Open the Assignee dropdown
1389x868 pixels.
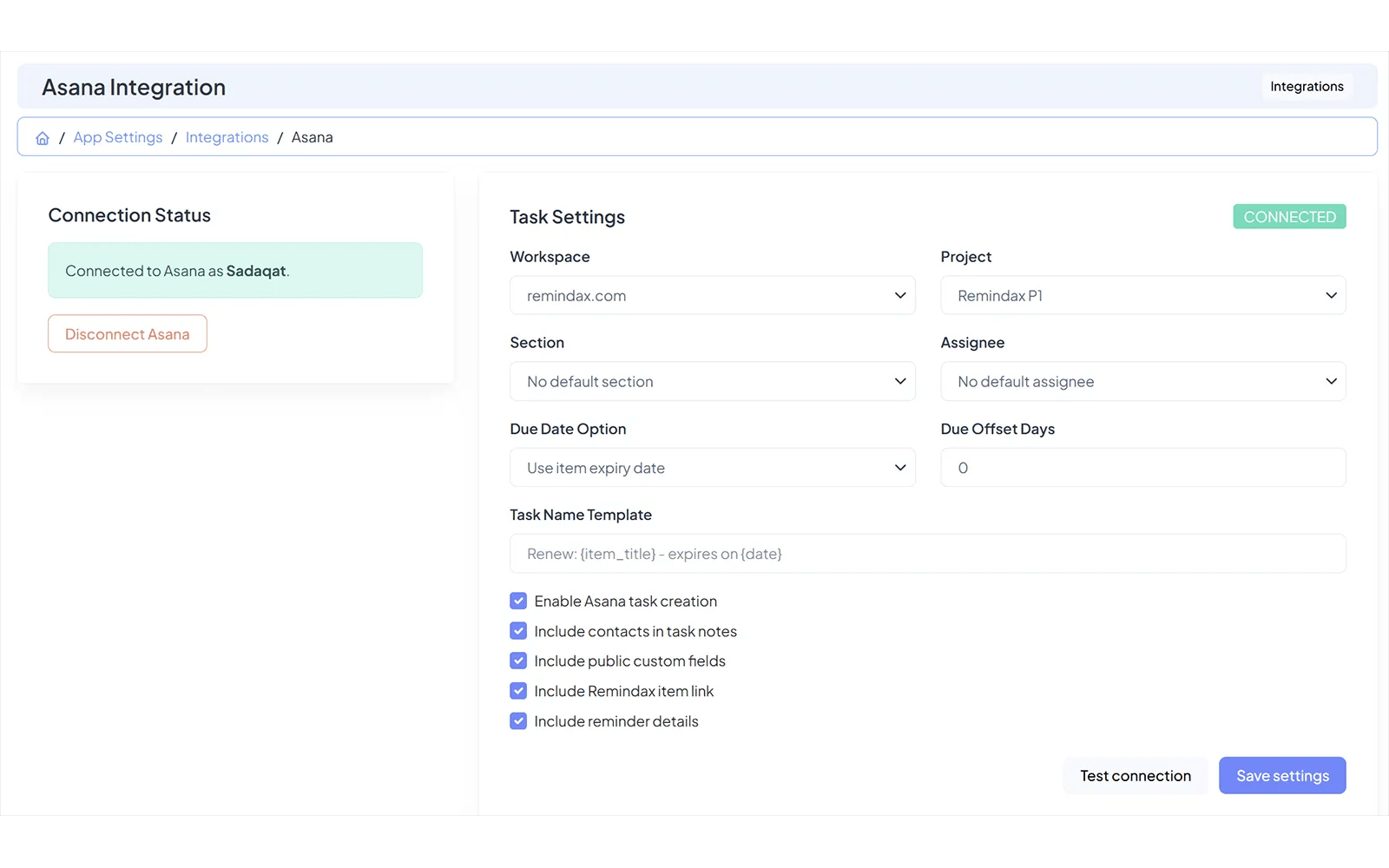coord(1143,382)
